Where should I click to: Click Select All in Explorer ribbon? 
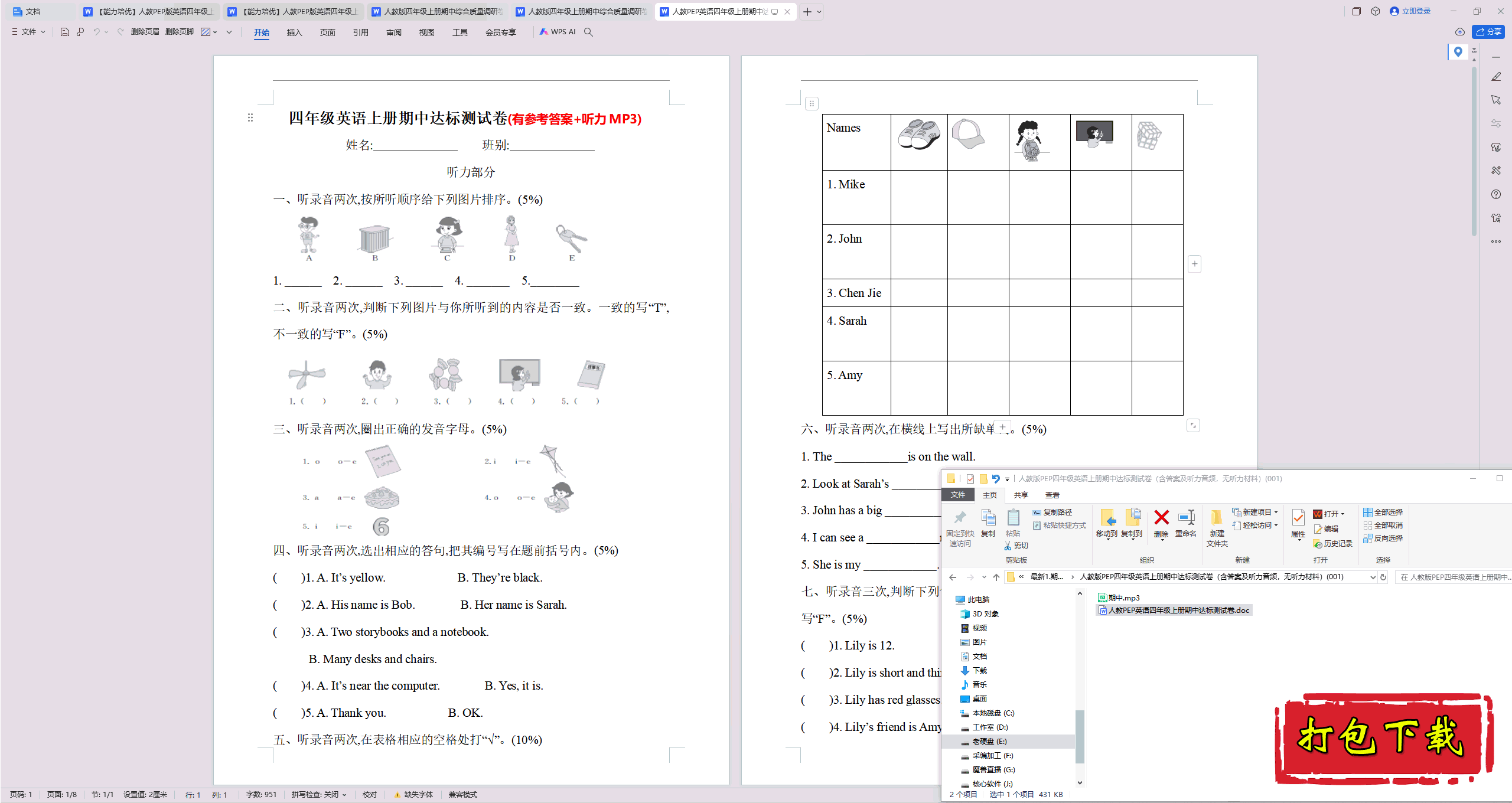click(x=1383, y=513)
